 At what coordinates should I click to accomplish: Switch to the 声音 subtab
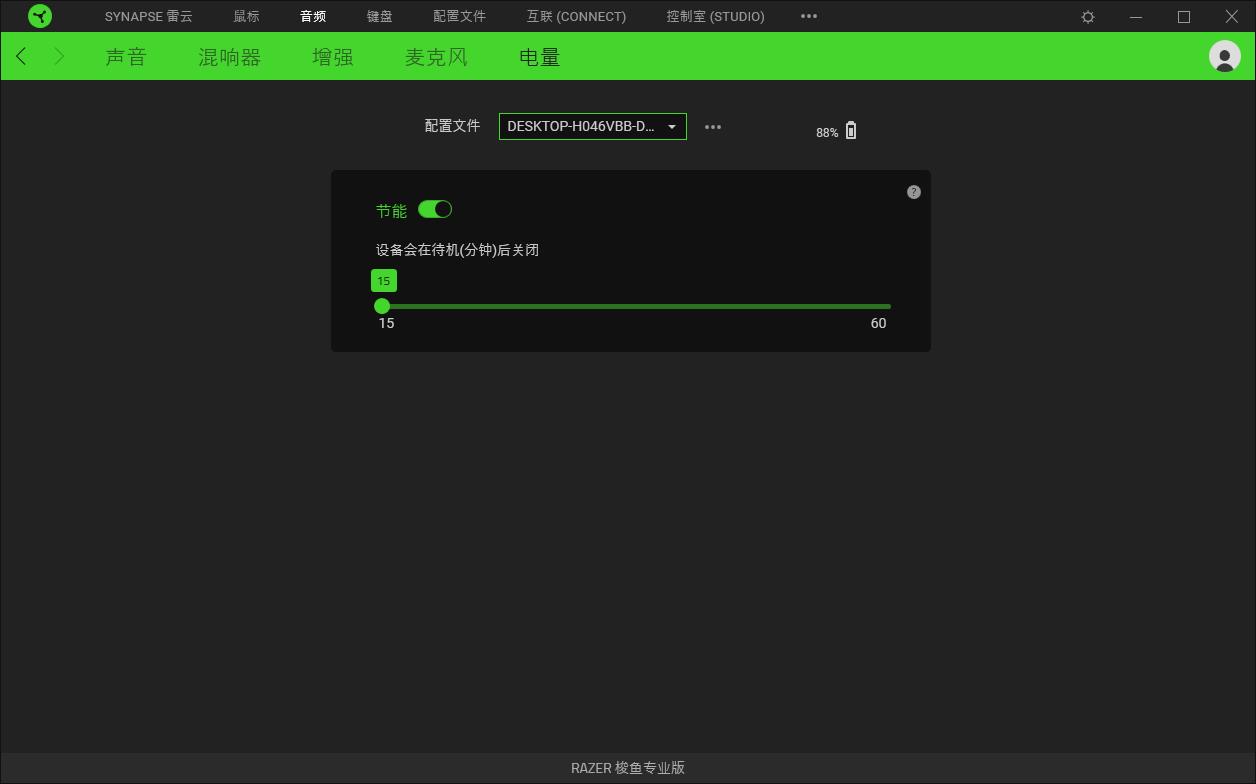(126, 57)
